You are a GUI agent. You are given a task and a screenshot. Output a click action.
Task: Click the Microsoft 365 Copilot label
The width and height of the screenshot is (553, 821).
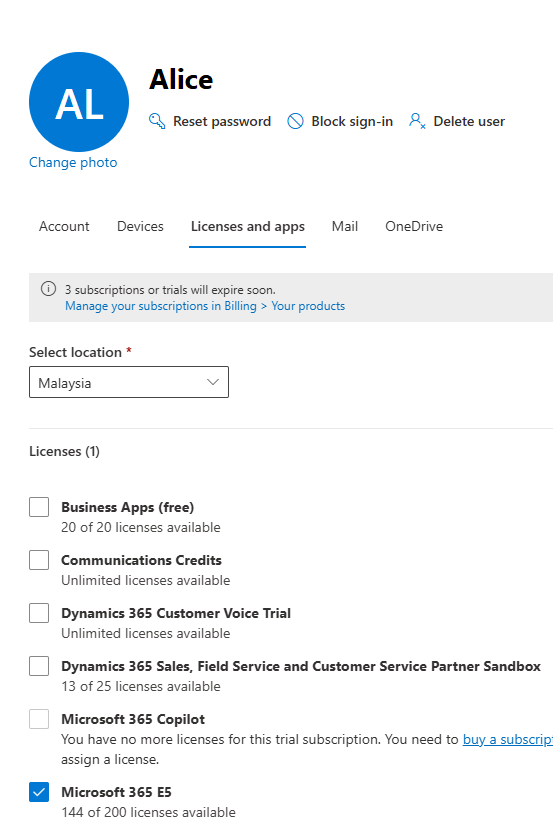click(x=133, y=719)
